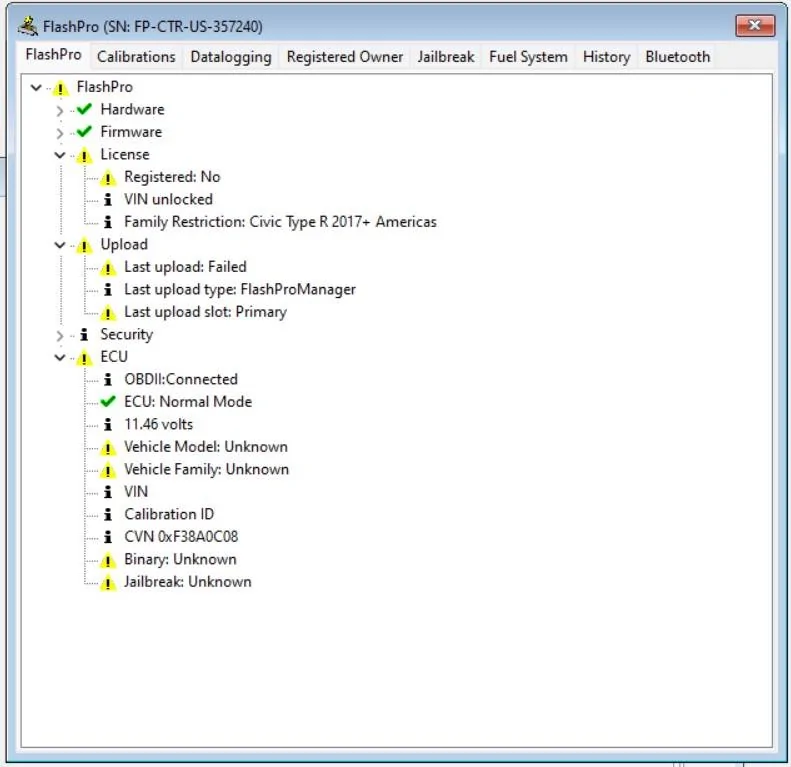Click the warning icon beside the ECU node
791x767 pixels.
pos(84,358)
